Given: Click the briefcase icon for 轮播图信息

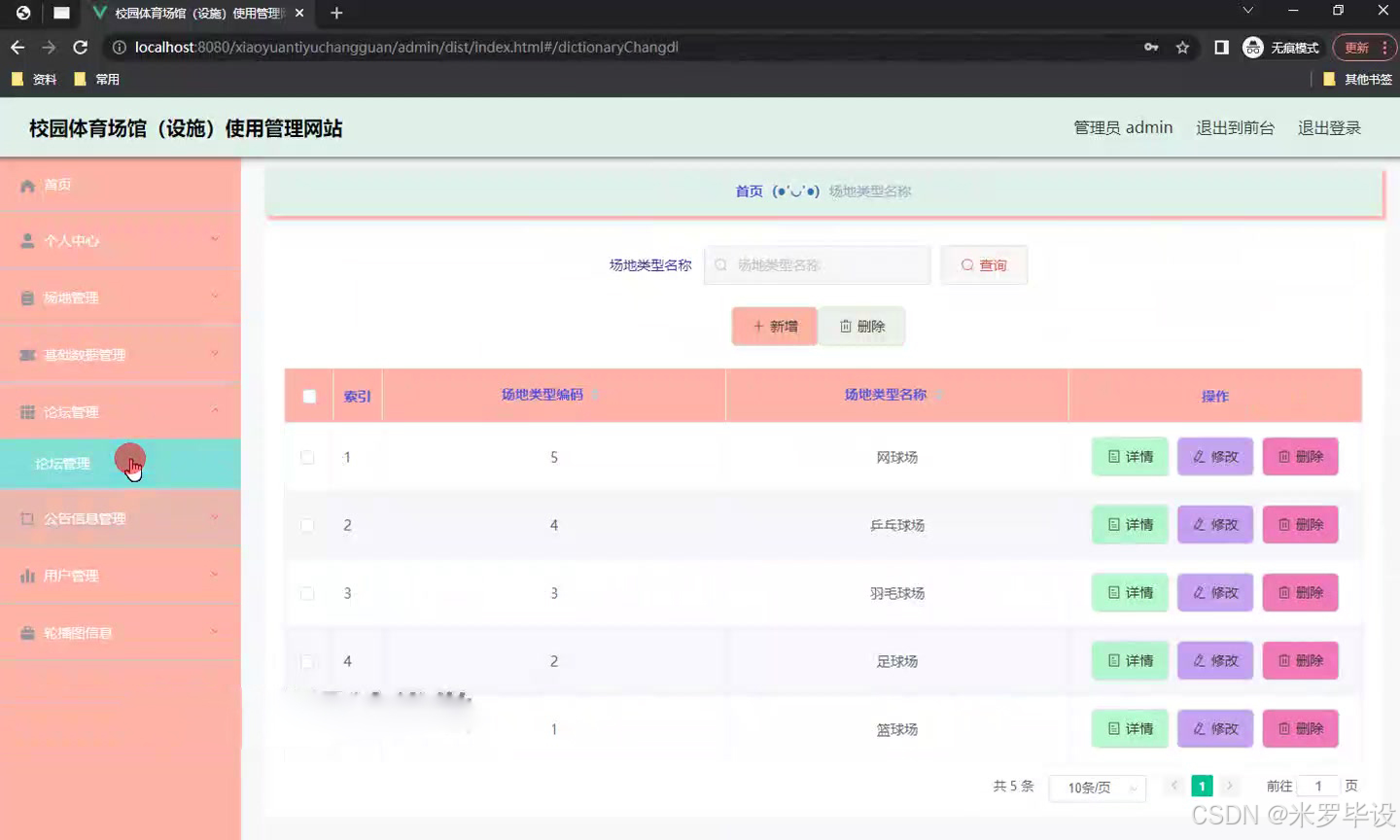Looking at the screenshot, I should tap(27, 633).
